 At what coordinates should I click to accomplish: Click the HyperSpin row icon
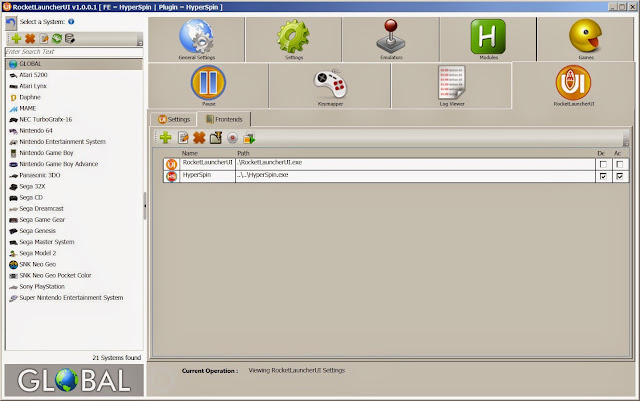click(x=171, y=176)
